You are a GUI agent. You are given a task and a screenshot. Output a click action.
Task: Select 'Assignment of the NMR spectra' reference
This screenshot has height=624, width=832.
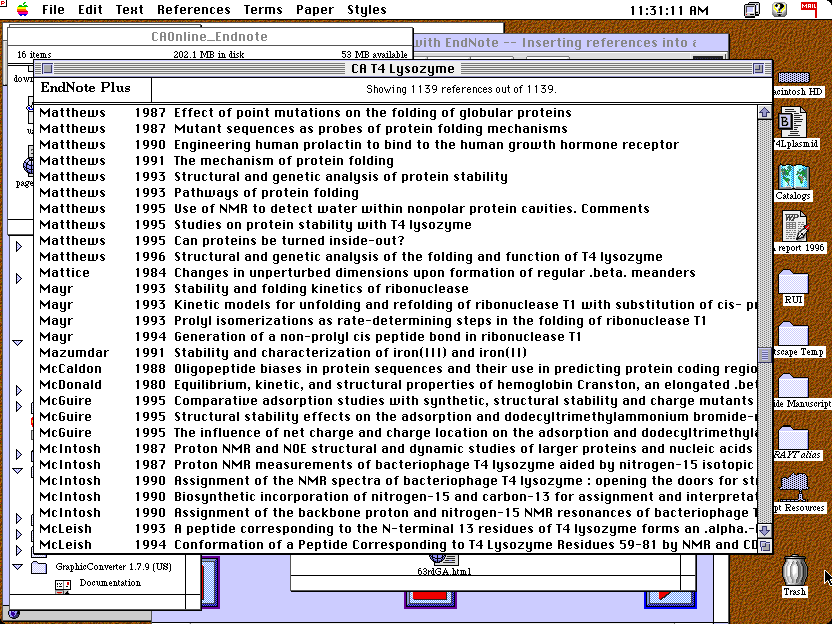click(x=395, y=481)
